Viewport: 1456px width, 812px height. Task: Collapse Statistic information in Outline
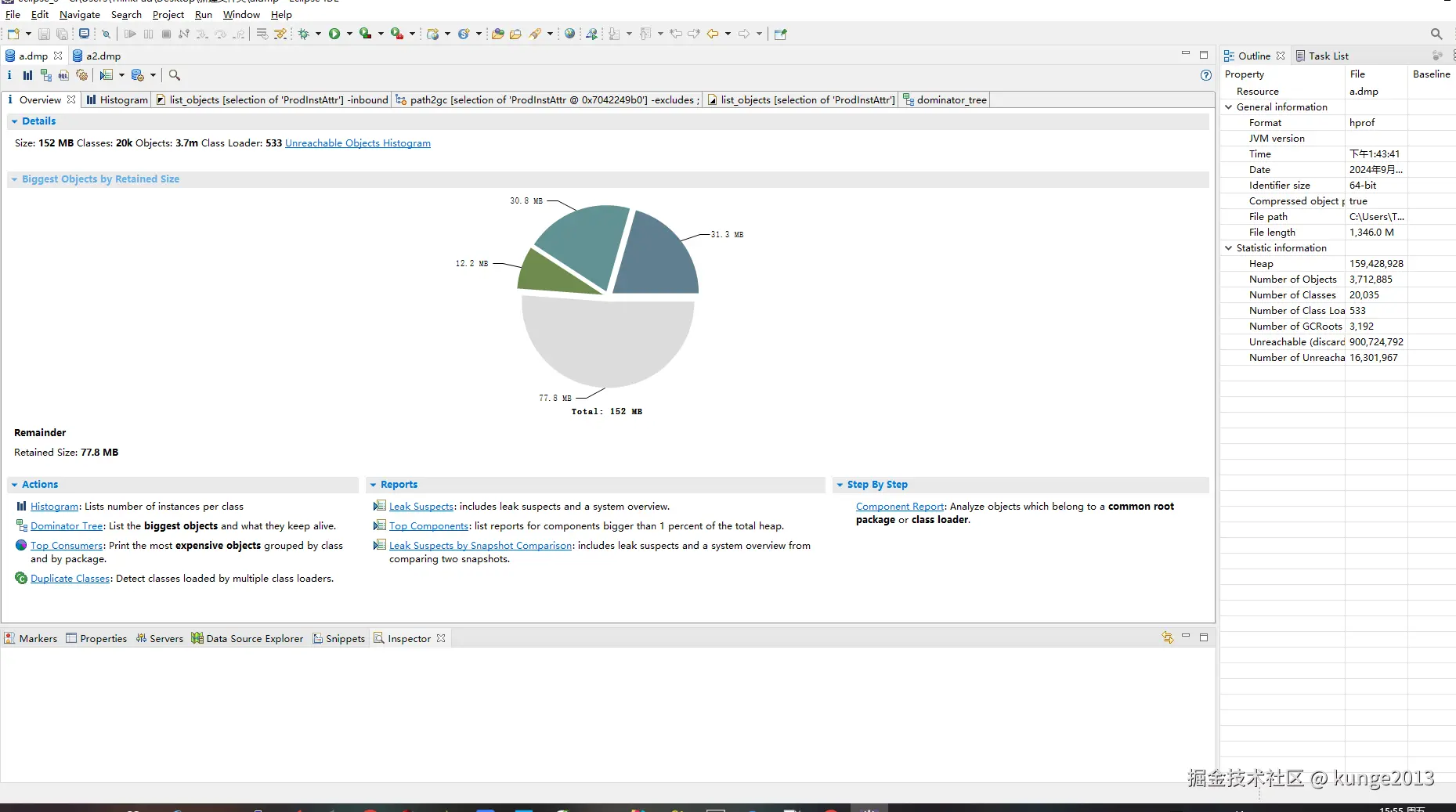[1228, 248]
